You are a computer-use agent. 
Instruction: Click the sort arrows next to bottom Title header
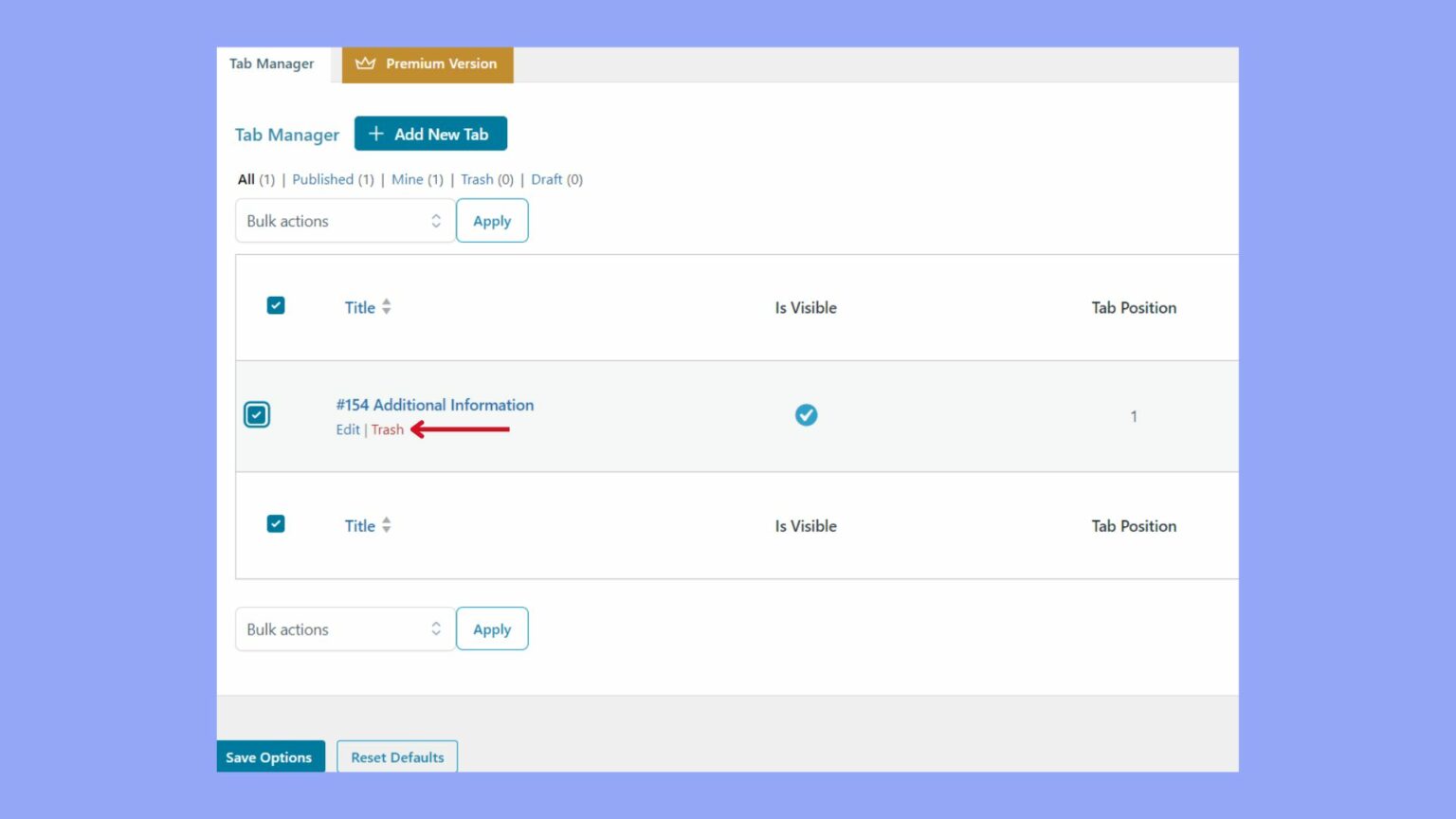pos(388,525)
